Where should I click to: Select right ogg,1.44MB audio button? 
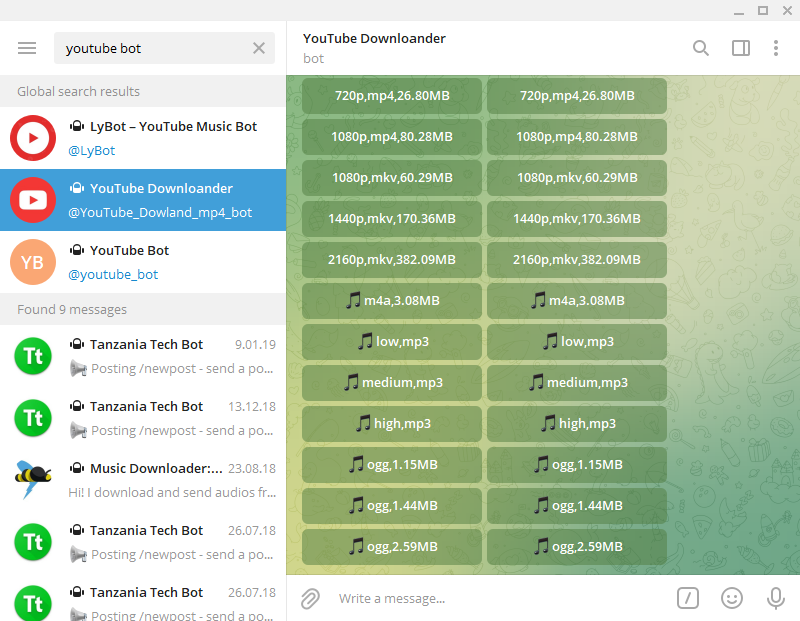[x=577, y=505]
